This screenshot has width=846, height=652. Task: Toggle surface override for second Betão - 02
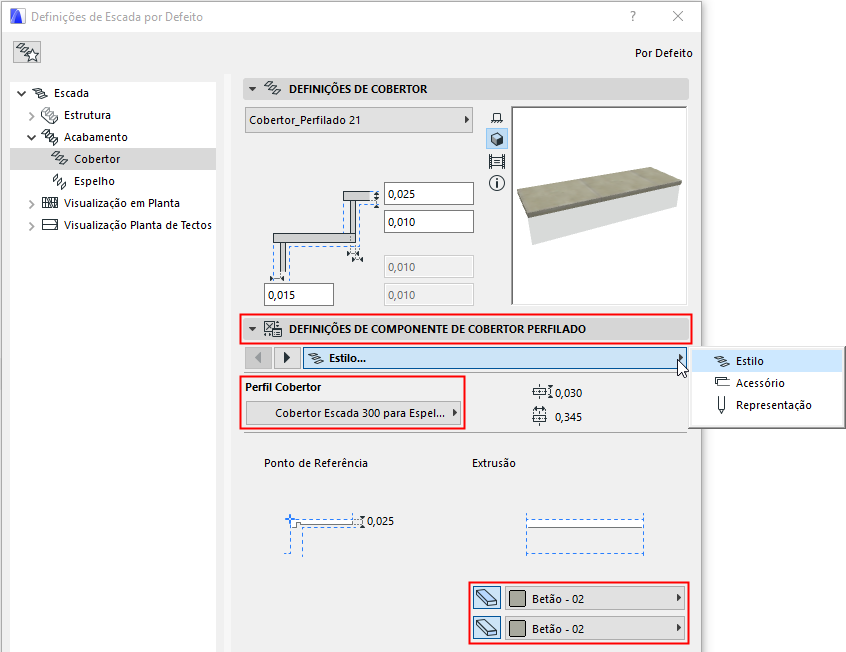[x=487, y=628]
